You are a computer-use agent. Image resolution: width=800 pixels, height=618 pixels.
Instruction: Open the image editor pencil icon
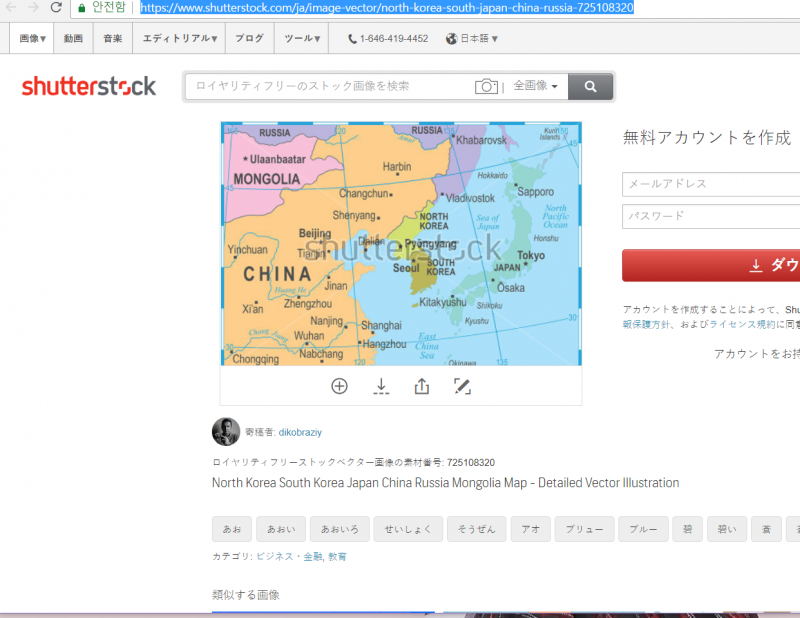[x=462, y=386]
